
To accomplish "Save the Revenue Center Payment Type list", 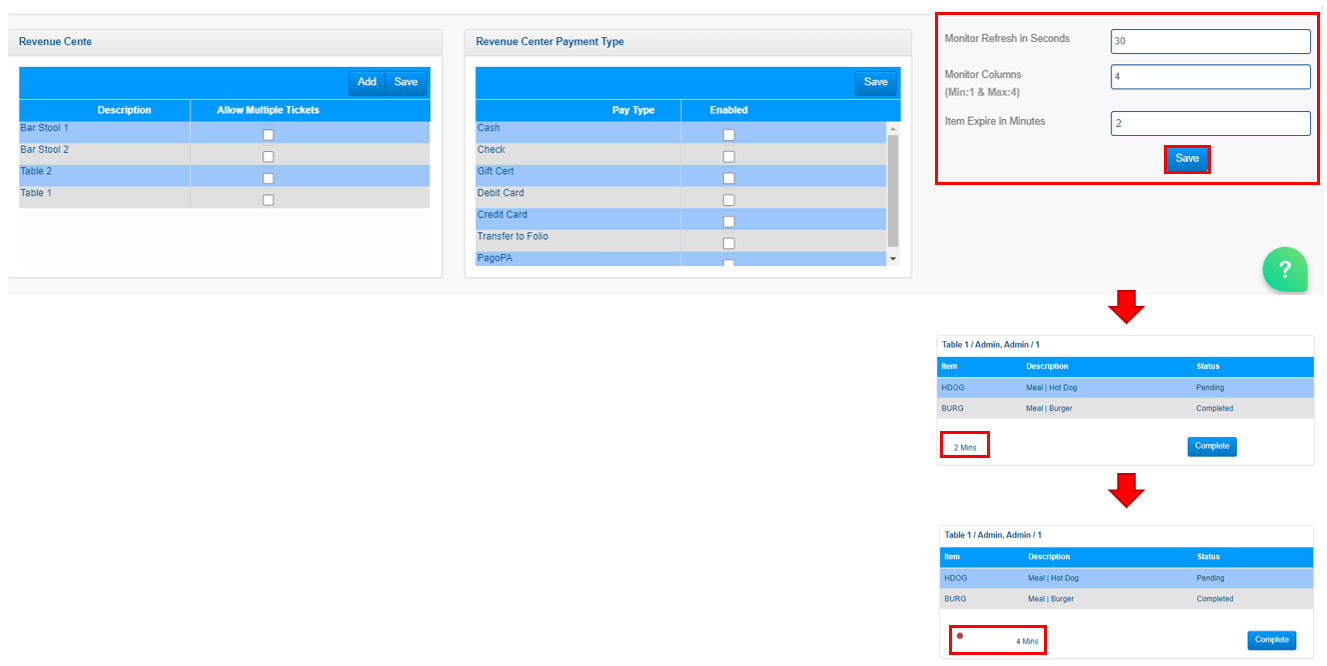I will point(875,82).
